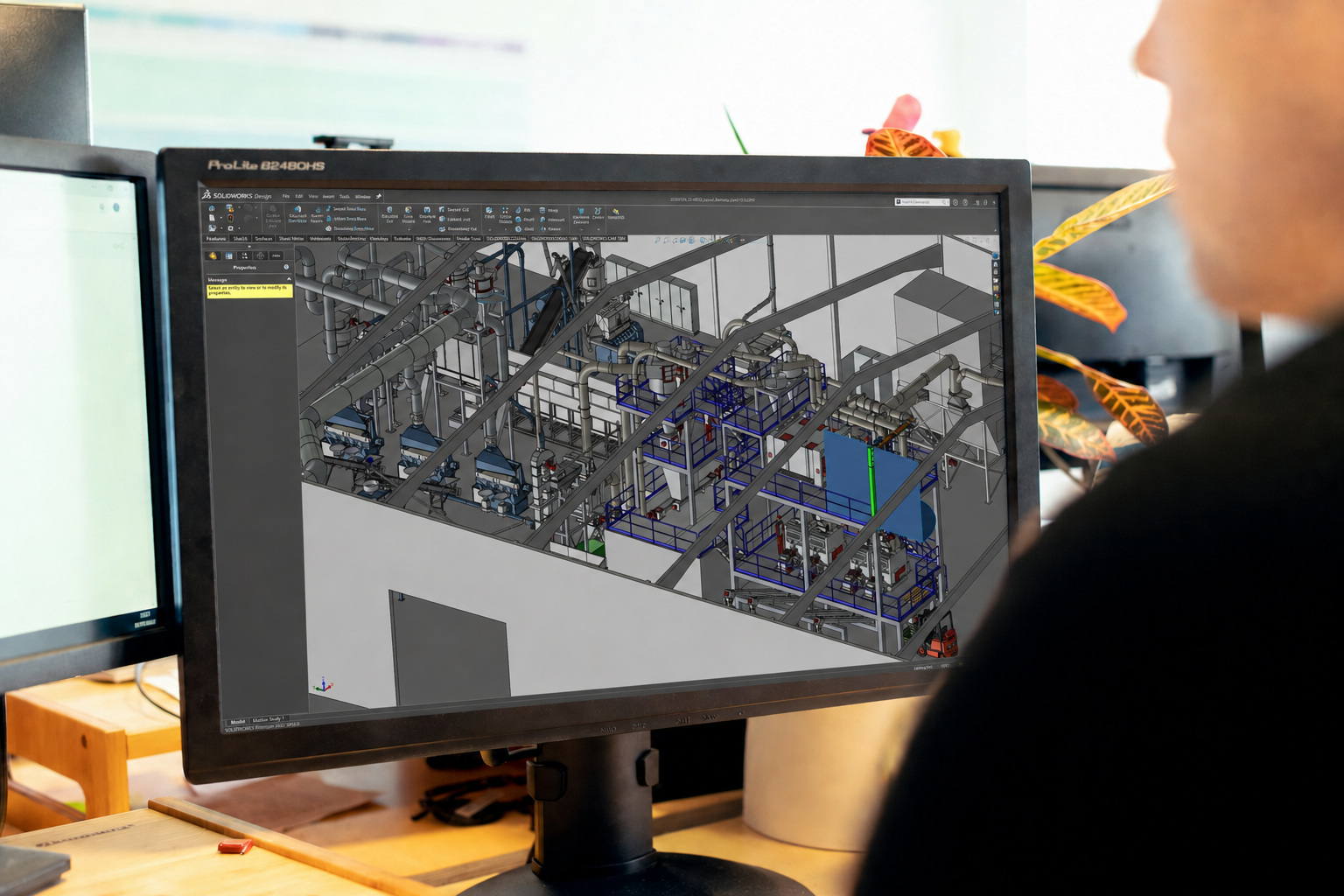Select the Revolved Cut tool
This screenshot has width=1344, height=896.
pos(427,214)
